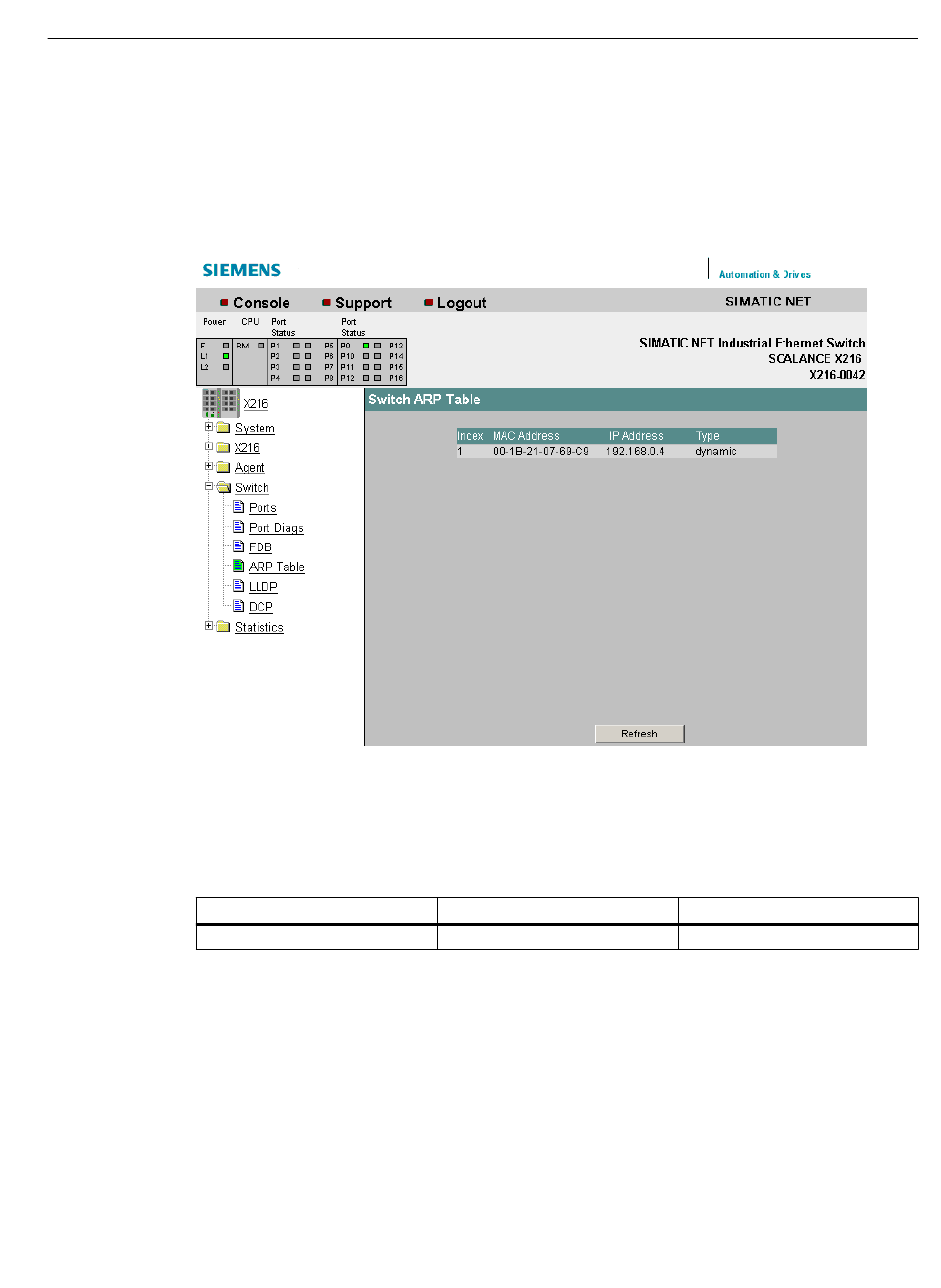Click the Ports page document icon

(238, 507)
